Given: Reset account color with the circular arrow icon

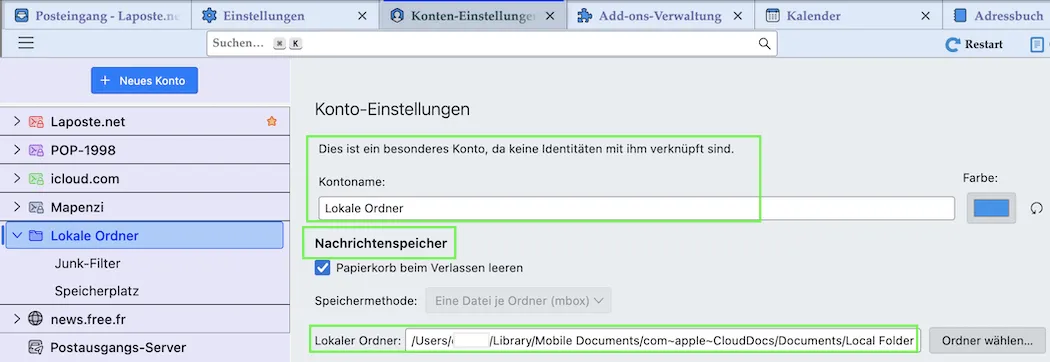Looking at the screenshot, I should coord(1037,208).
